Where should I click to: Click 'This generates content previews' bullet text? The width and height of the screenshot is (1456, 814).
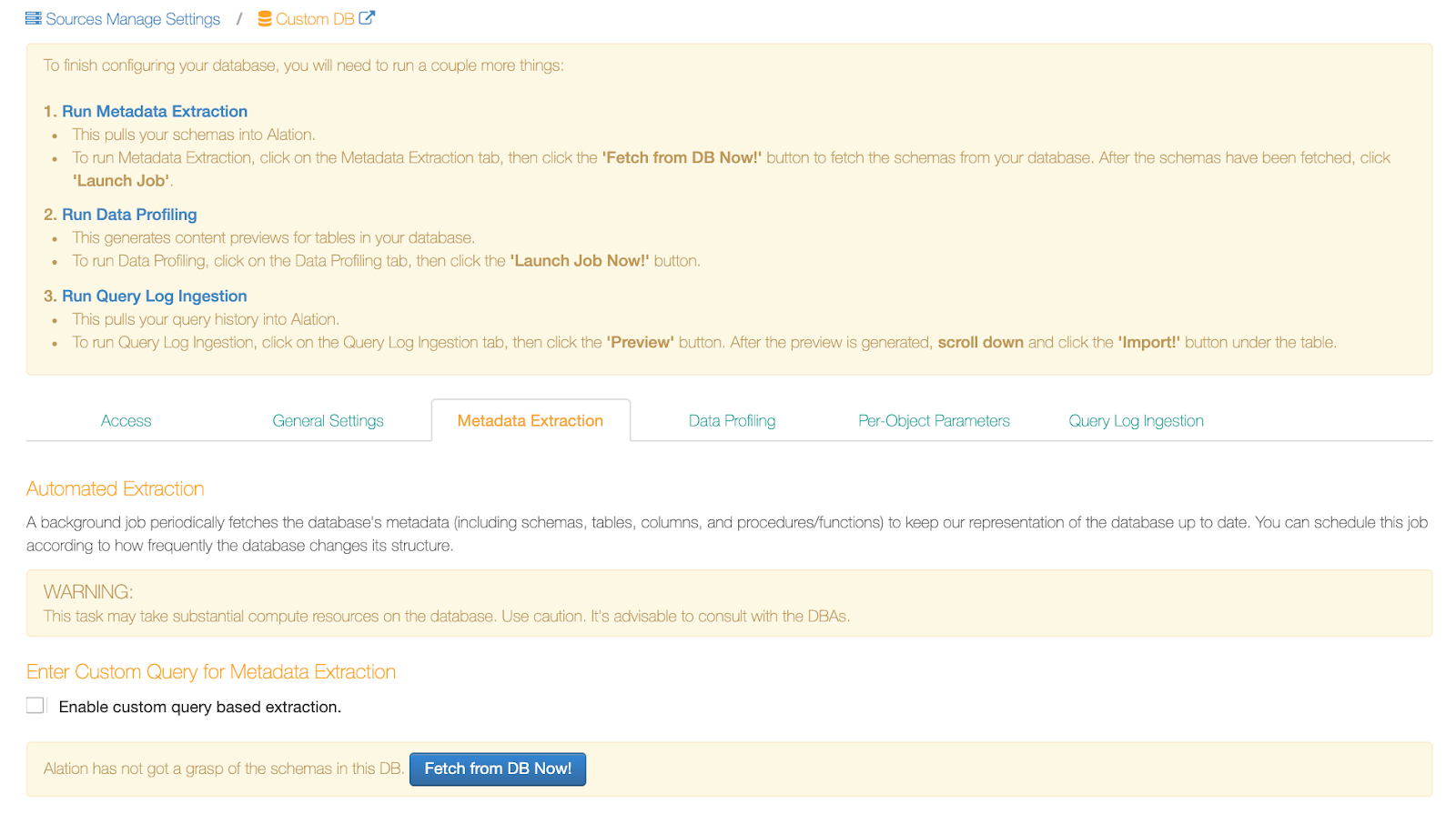pyautogui.click(x=274, y=238)
